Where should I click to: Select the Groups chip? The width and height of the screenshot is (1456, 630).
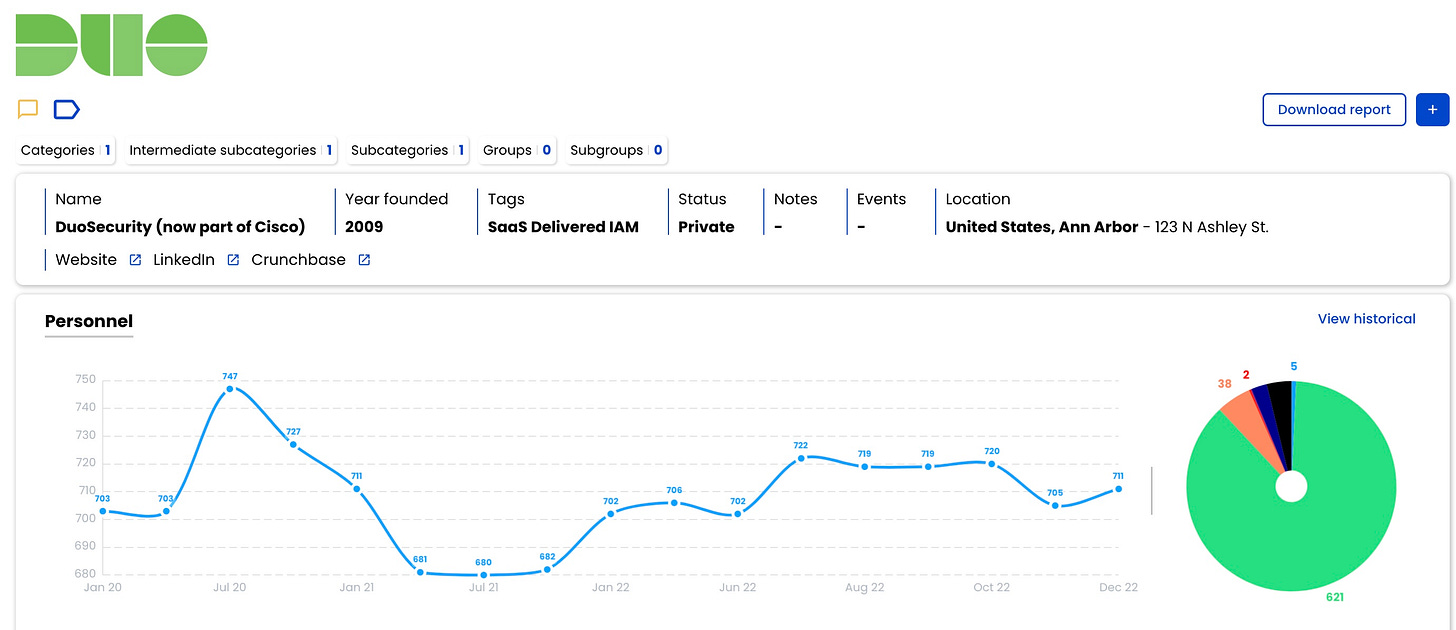517,150
